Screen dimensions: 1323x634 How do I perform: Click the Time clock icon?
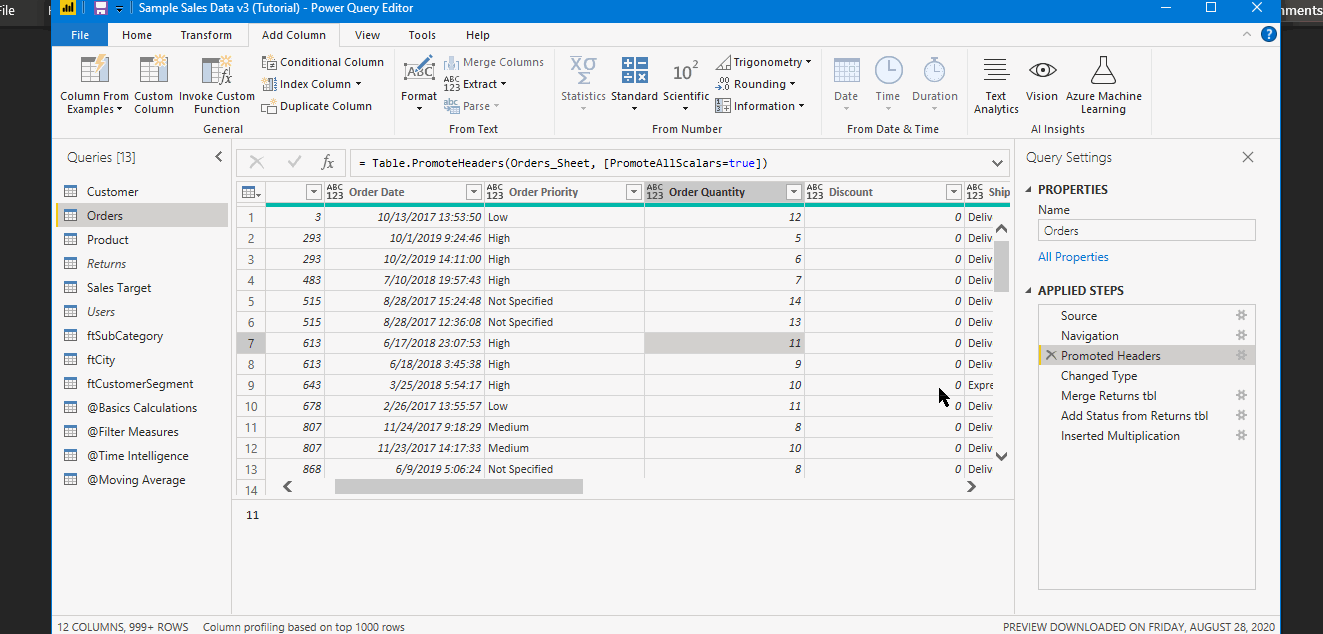pos(888,70)
